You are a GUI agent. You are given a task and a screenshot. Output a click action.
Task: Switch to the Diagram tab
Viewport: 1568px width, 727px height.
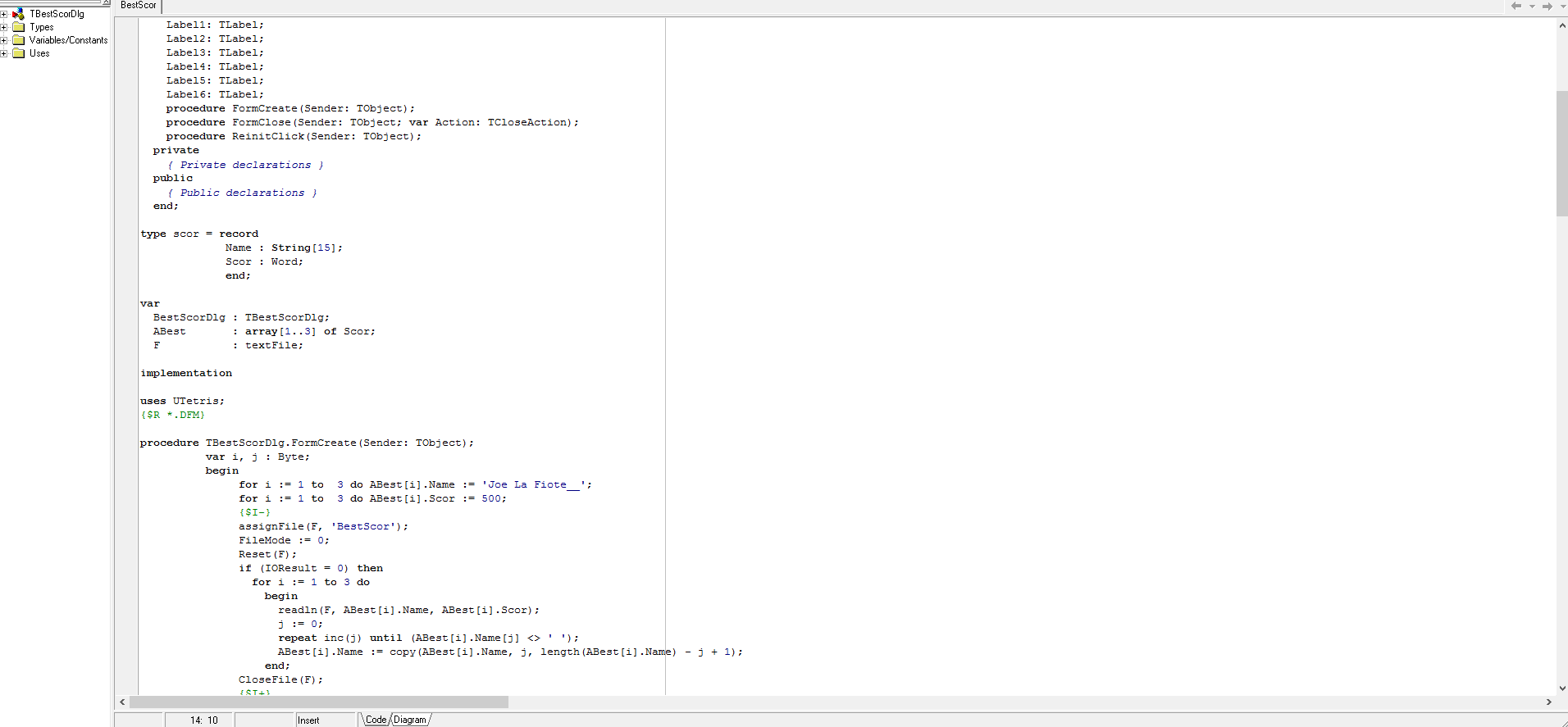(x=409, y=720)
